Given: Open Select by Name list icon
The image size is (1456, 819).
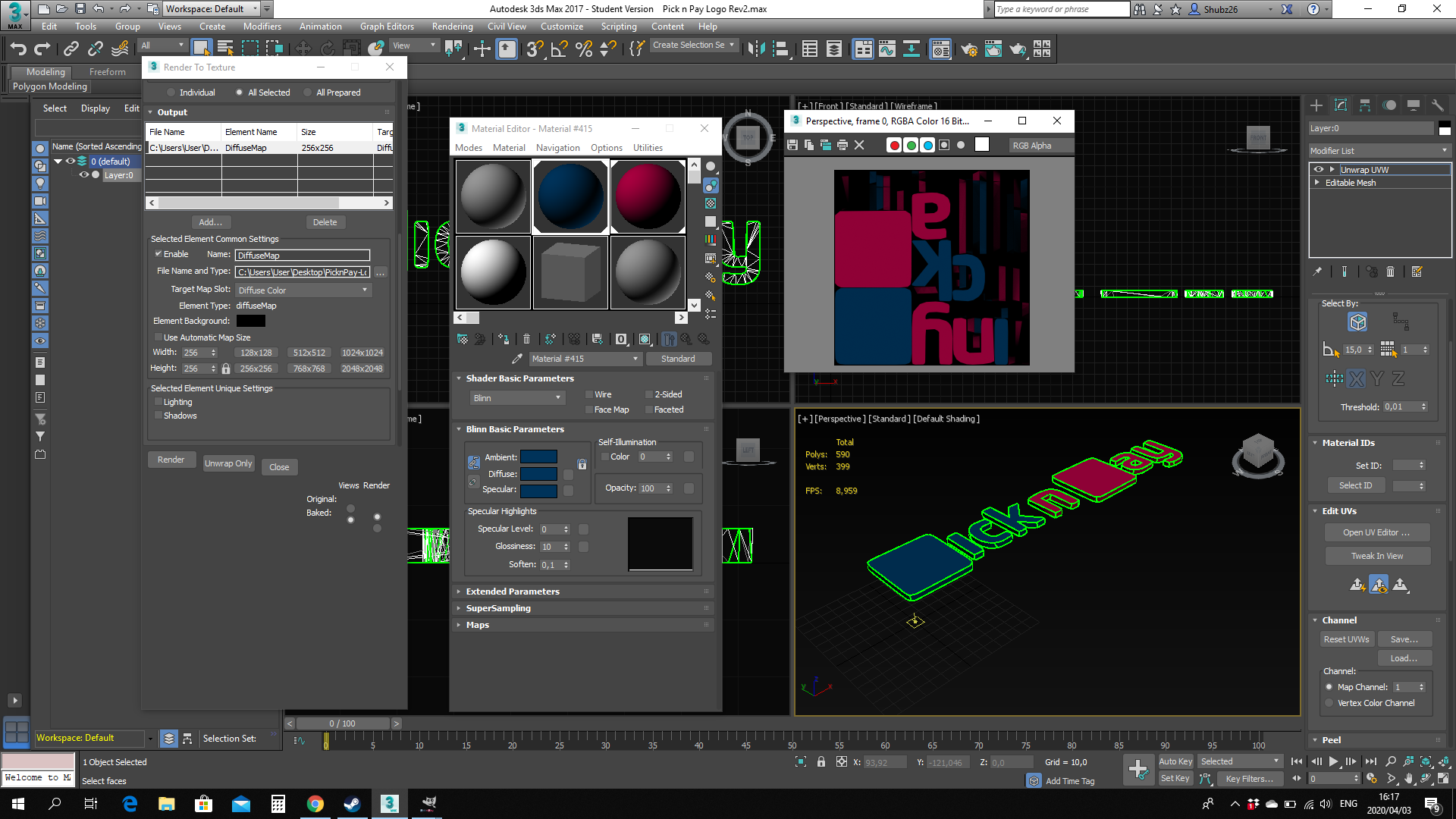Looking at the screenshot, I should 225,49.
